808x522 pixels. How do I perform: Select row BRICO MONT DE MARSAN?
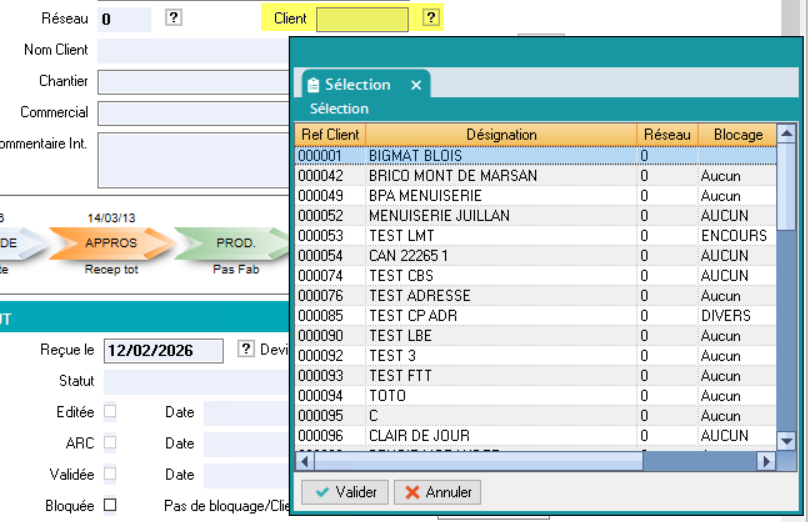tap(536, 176)
